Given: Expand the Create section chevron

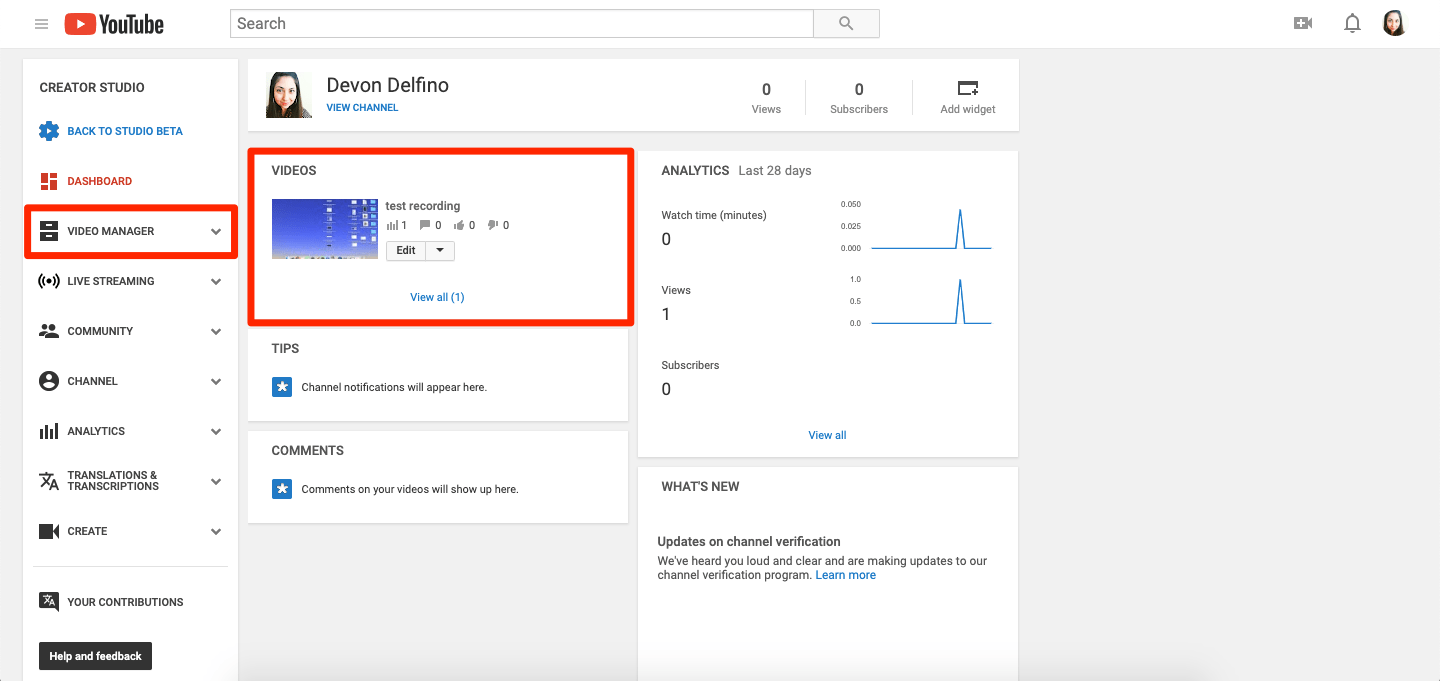Looking at the screenshot, I should coord(216,531).
